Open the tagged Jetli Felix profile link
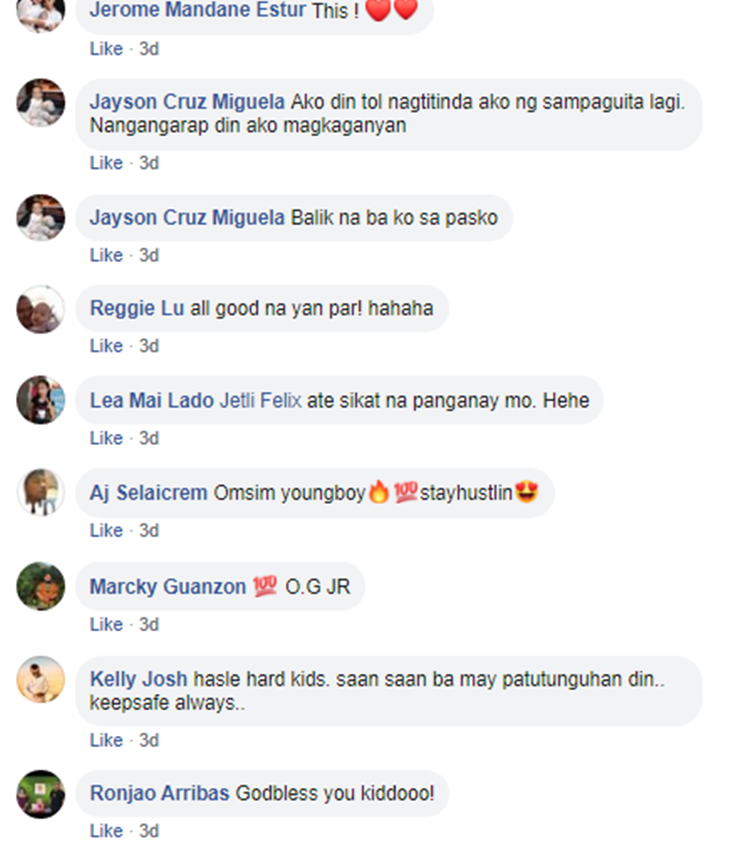750x856 pixels. pyautogui.click(x=260, y=401)
